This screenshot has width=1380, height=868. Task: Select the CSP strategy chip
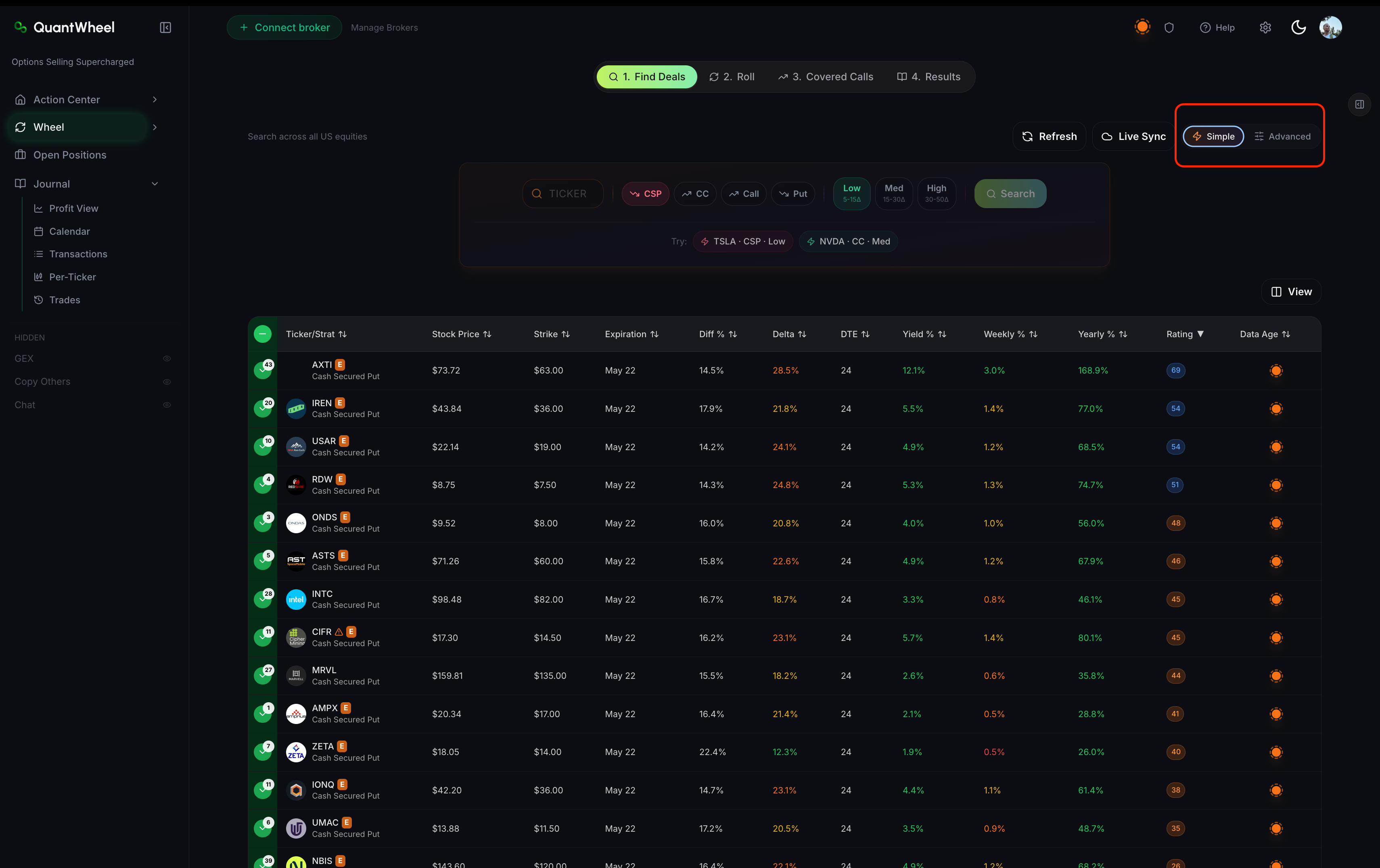pos(645,194)
